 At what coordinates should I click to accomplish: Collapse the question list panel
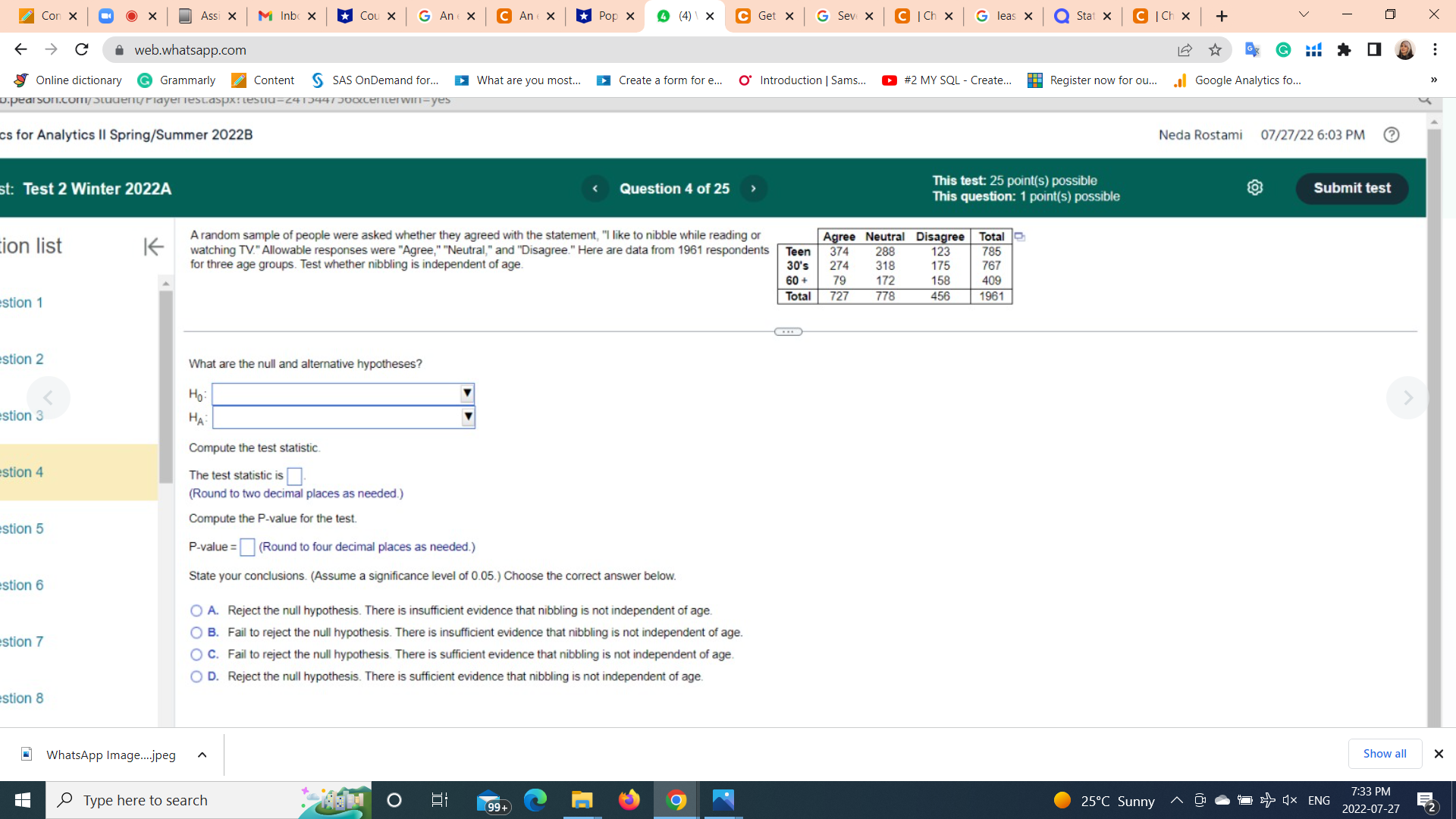[153, 246]
